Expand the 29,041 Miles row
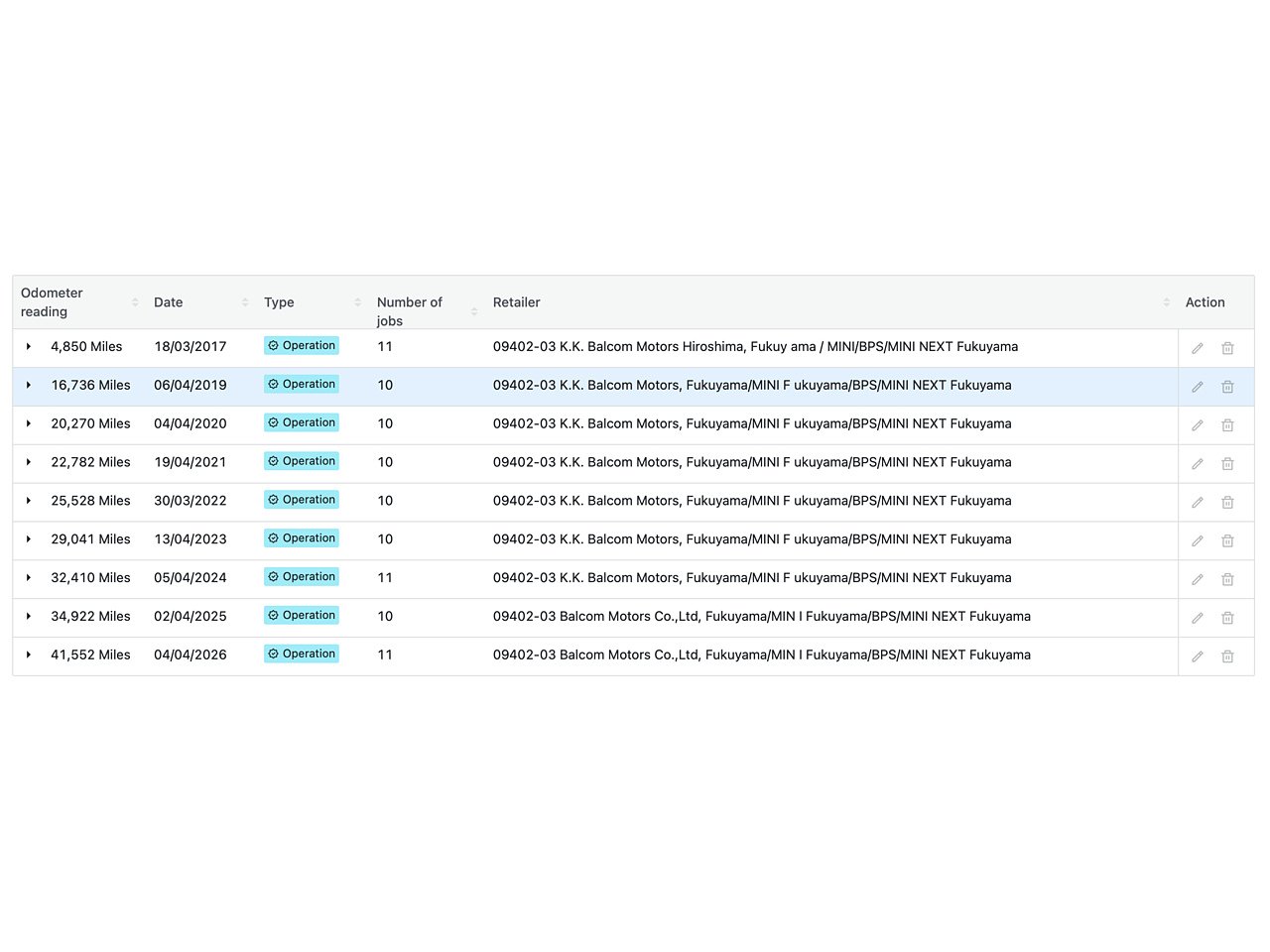Viewport: 1270px width, 952px height. click(x=29, y=539)
